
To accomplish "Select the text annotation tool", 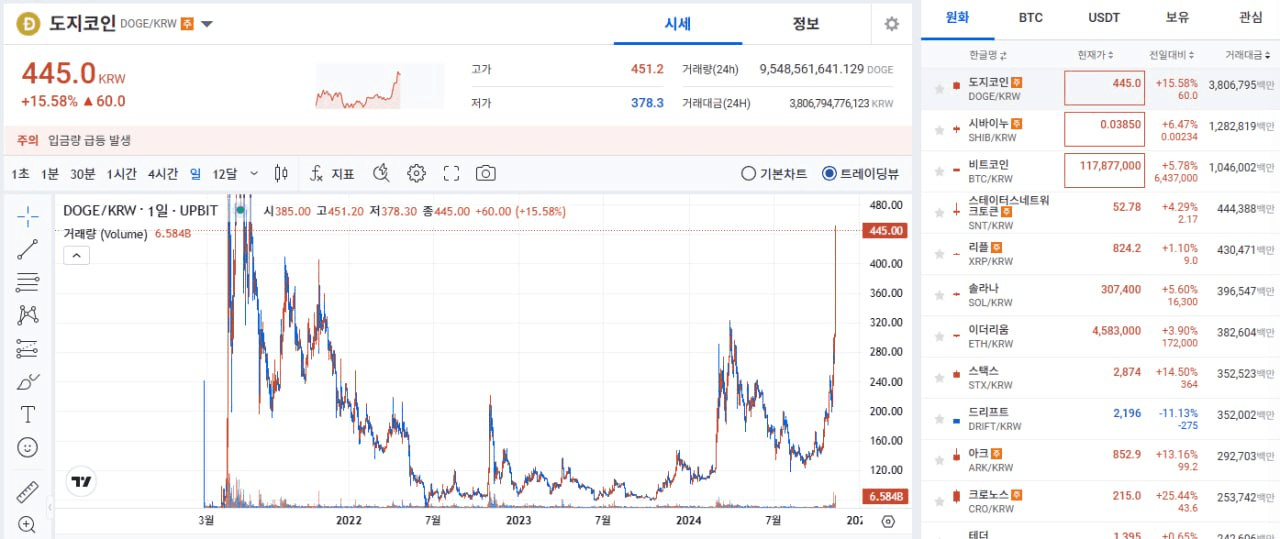I will (x=28, y=414).
